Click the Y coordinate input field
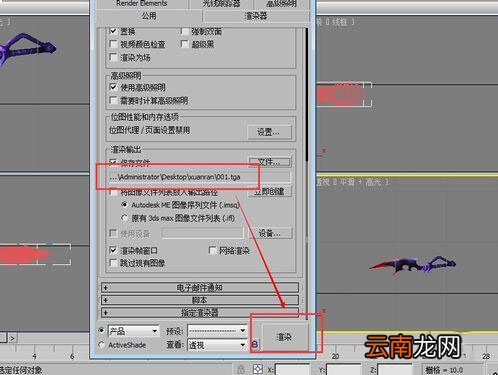This screenshot has height=375, width=498. tap(344, 369)
